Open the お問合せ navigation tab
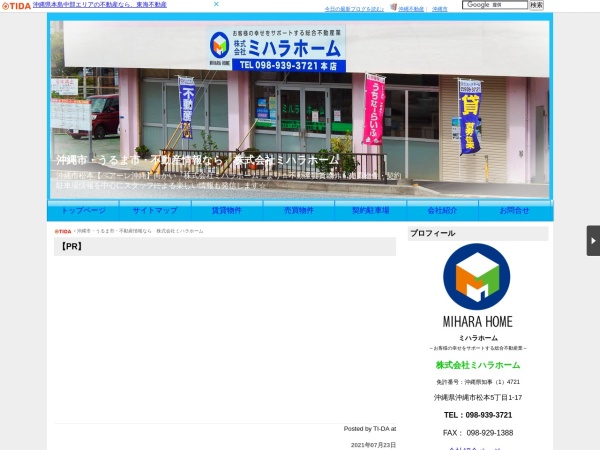 [x=515, y=210]
